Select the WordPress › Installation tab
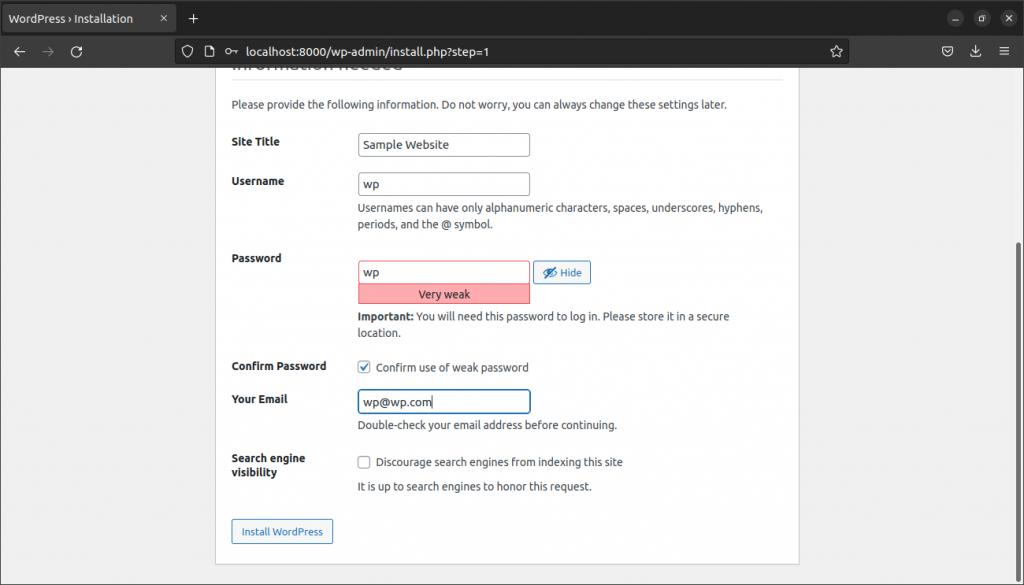The width and height of the screenshot is (1024, 585). point(89,18)
